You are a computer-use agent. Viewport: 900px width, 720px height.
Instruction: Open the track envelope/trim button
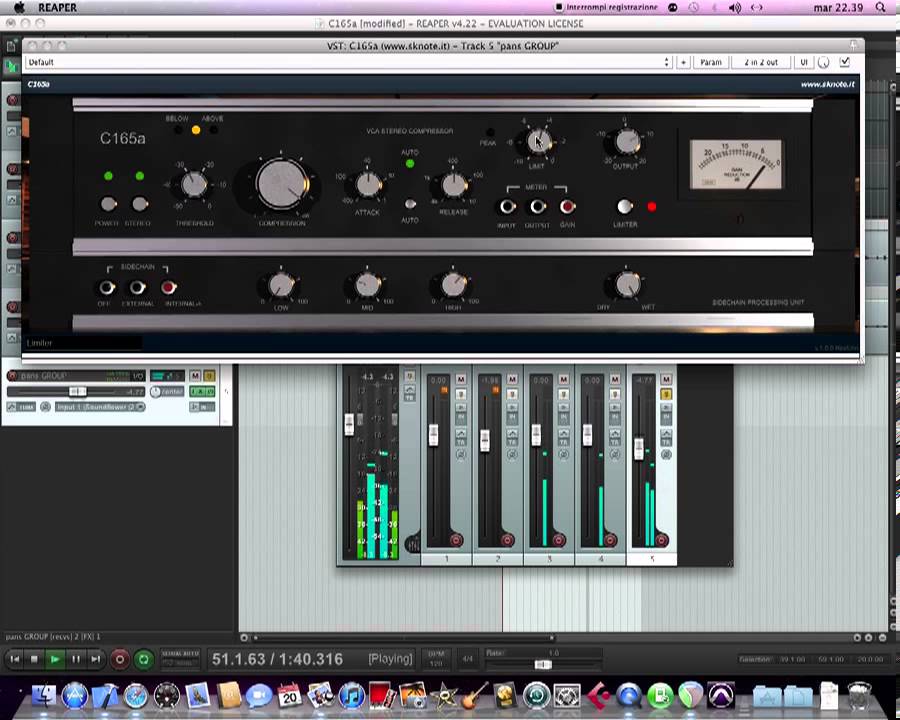pos(21,407)
